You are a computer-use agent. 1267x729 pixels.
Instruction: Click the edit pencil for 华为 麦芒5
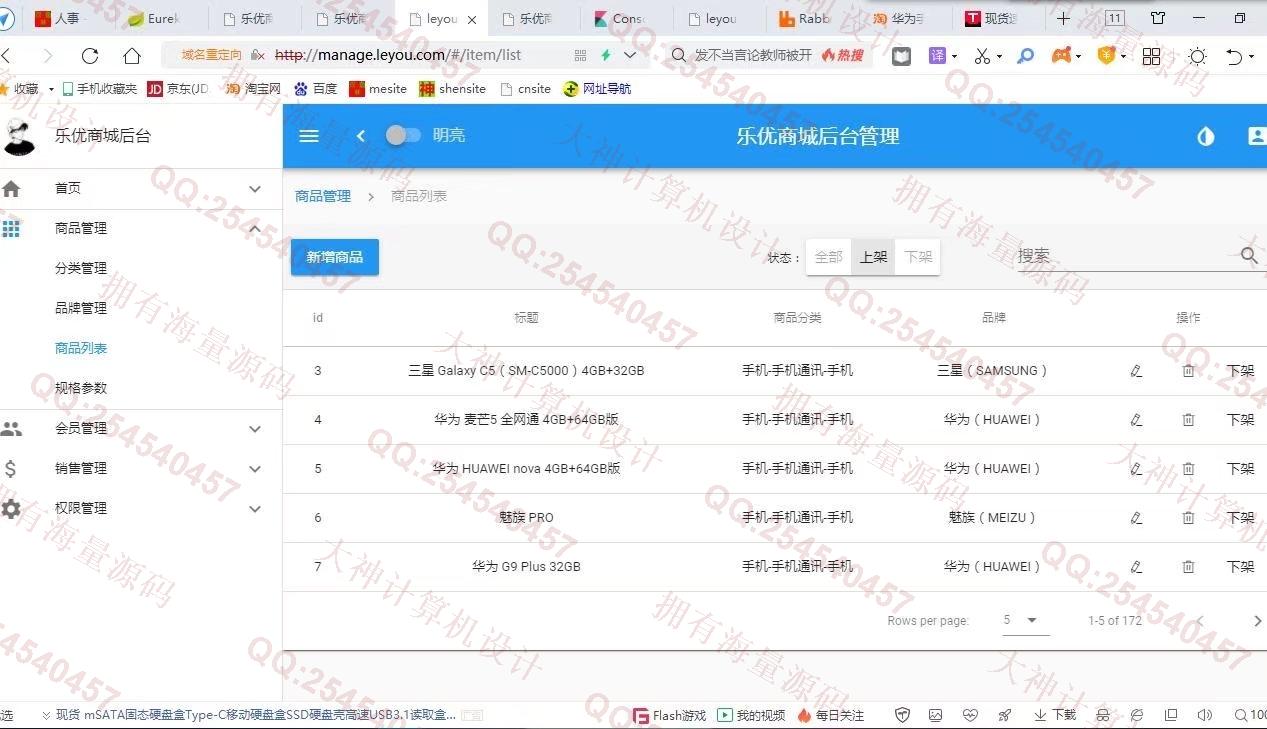tap(1136, 420)
